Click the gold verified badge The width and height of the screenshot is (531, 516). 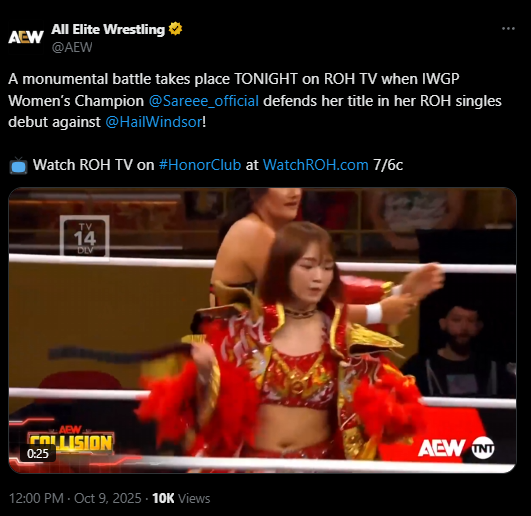pyautogui.click(x=175, y=29)
